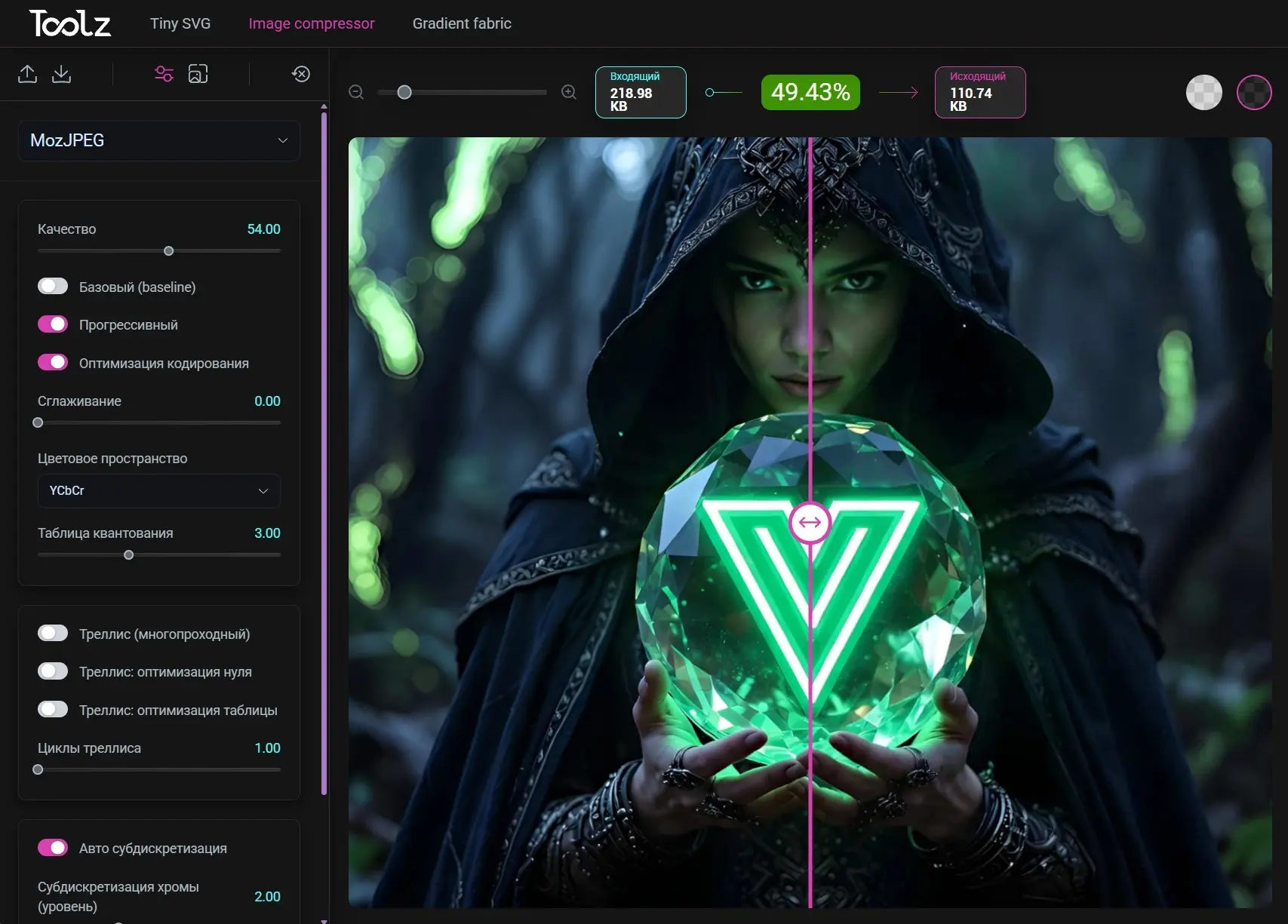The width and height of the screenshot is (1288, 924).
Task: Toggle the Базовый (baseline) switch
Action: coord(53,287)
